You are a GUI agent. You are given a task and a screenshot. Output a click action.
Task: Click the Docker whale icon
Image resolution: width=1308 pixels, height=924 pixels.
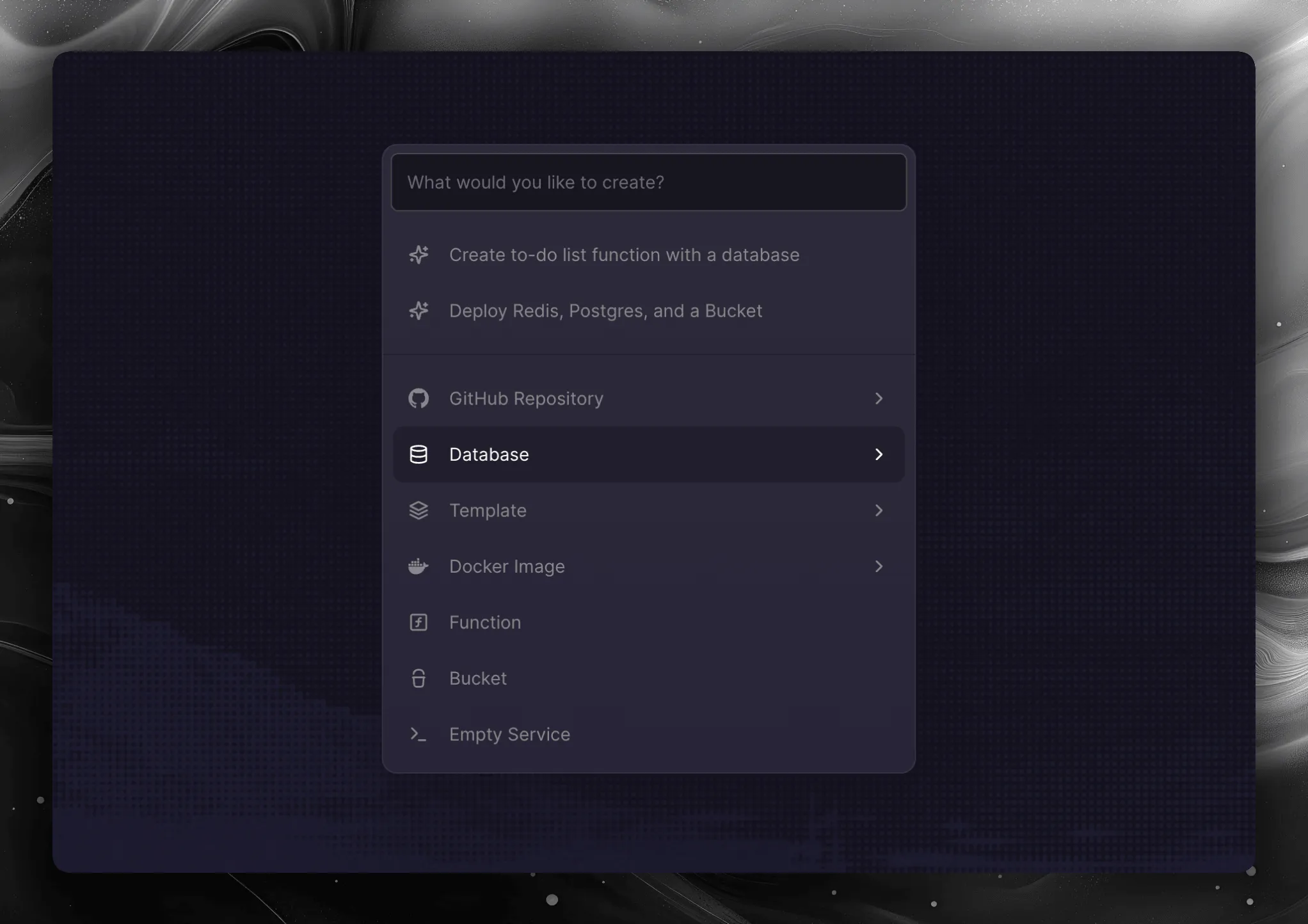pyautogui.click(x=419, y=566)
